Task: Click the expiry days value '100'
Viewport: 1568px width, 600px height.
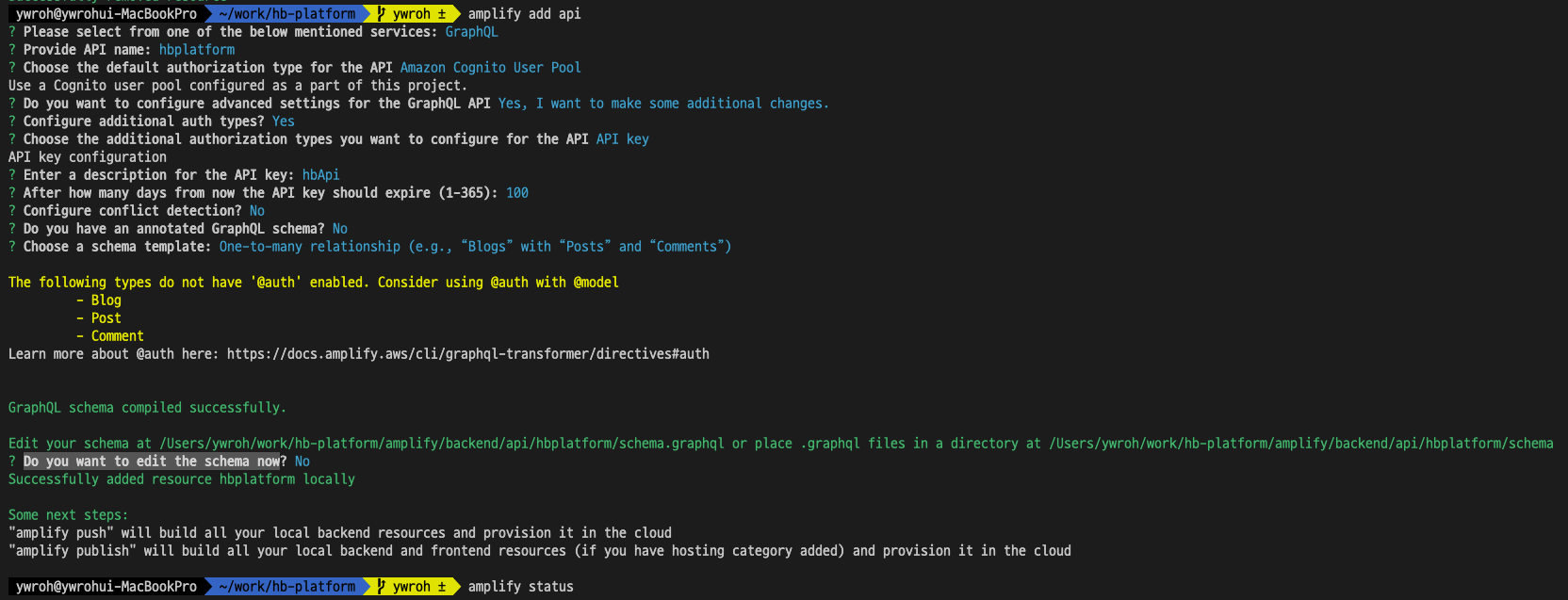Action: coord(517,193)
